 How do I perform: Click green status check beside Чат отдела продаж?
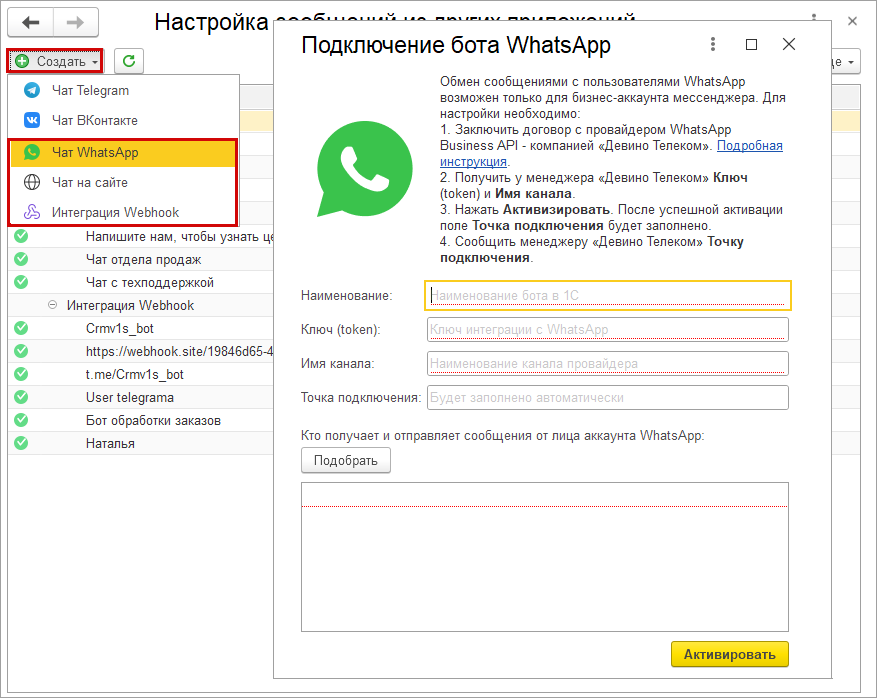pos(21,260)
